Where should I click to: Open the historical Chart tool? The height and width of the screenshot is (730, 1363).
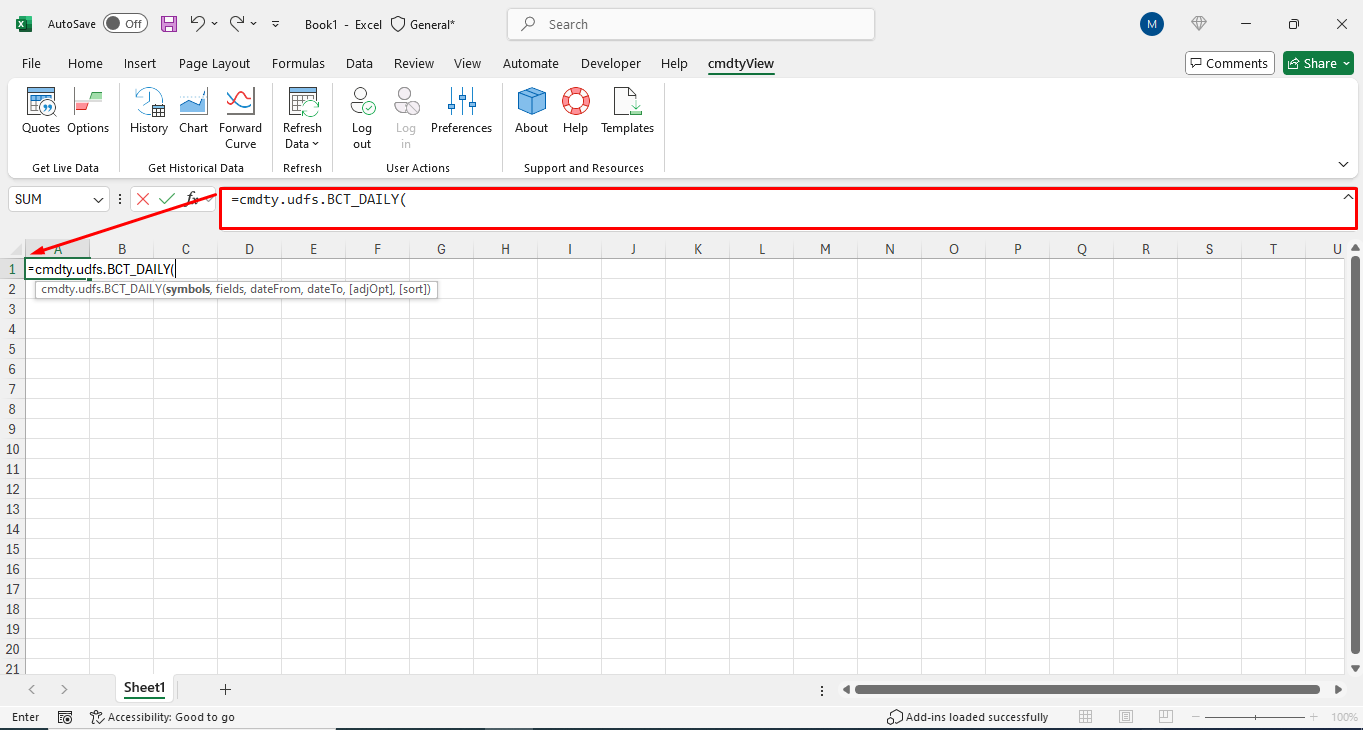193,111
